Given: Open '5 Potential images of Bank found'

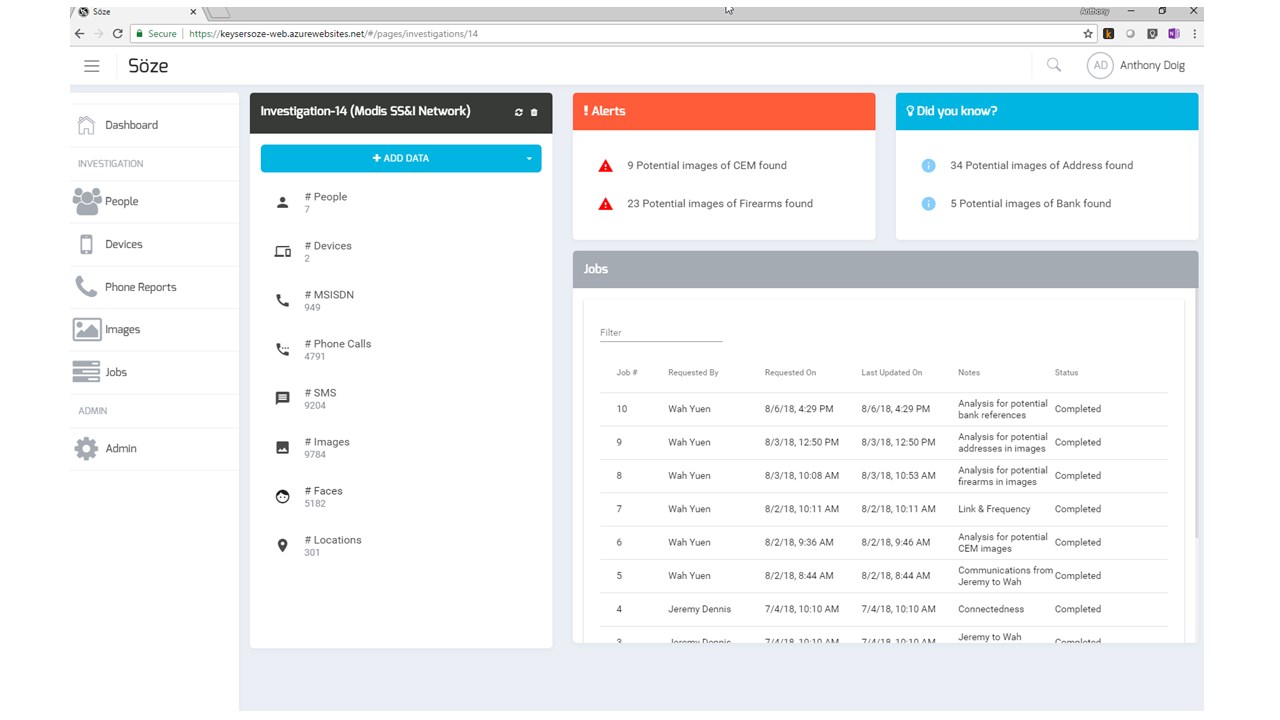Looking at the screenshot, I should click(1030, 204).
